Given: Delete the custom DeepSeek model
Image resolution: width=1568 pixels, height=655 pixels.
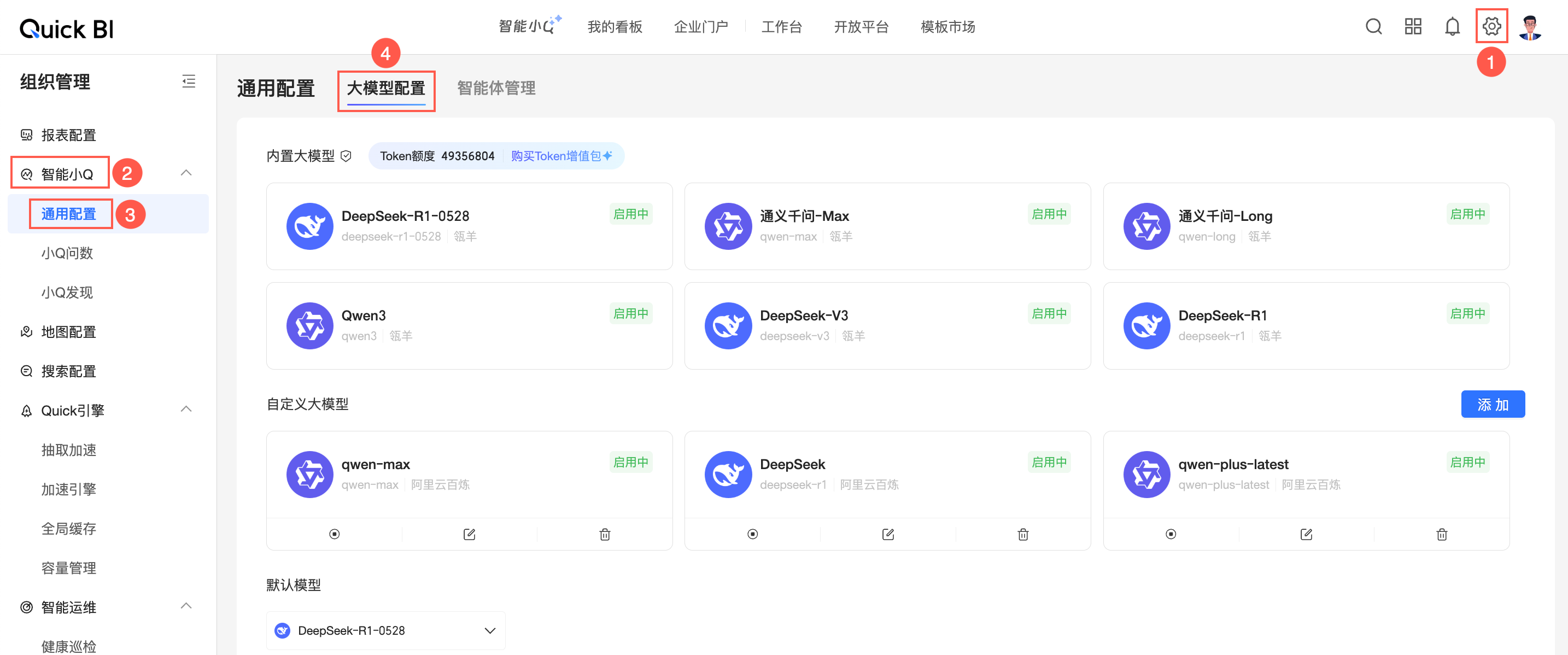Looking at the screenshot, I should [1022, 534].
